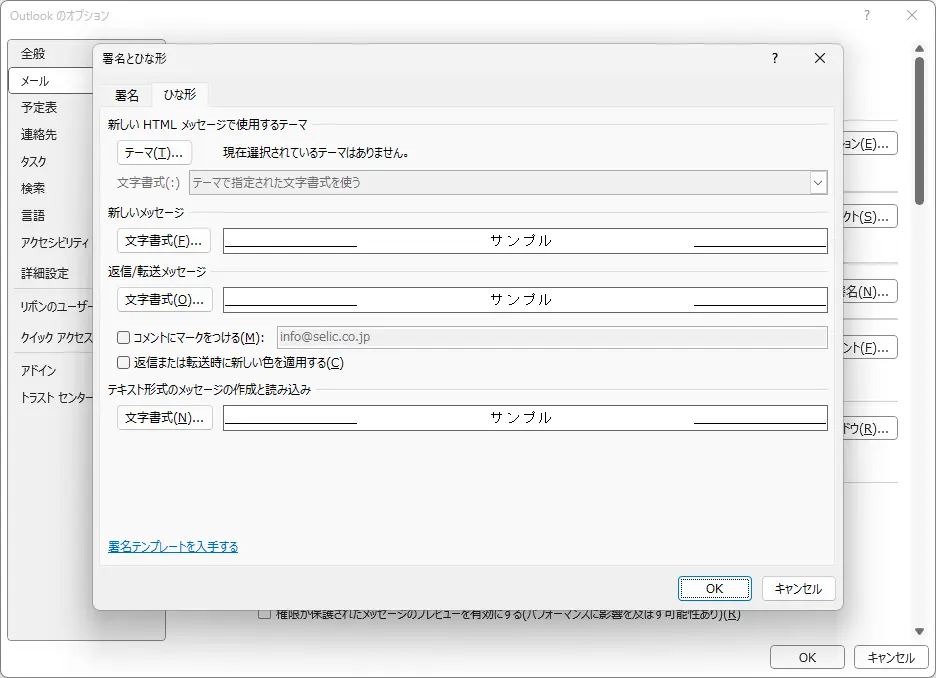Select the ひな形 tab
The height and width of the screenshot is (678, 936).
[x=180, y=95]
